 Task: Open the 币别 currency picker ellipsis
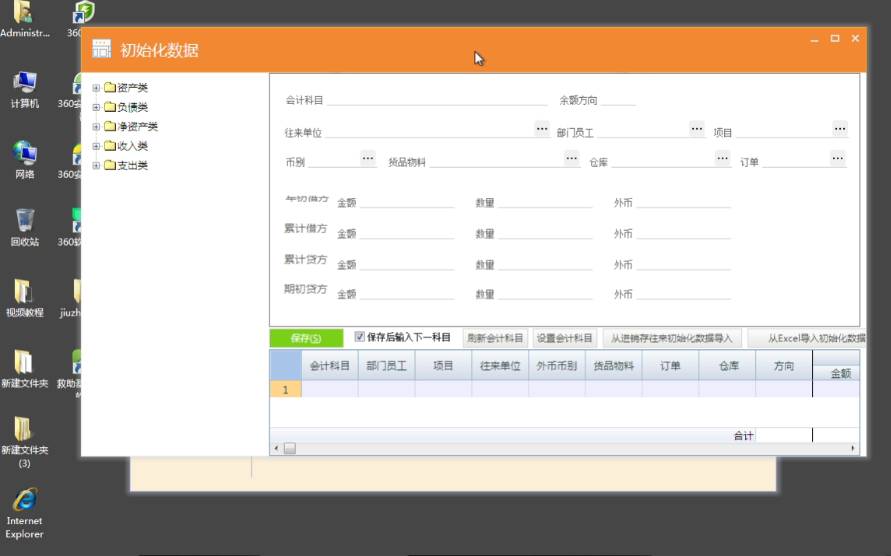[367, 158]
